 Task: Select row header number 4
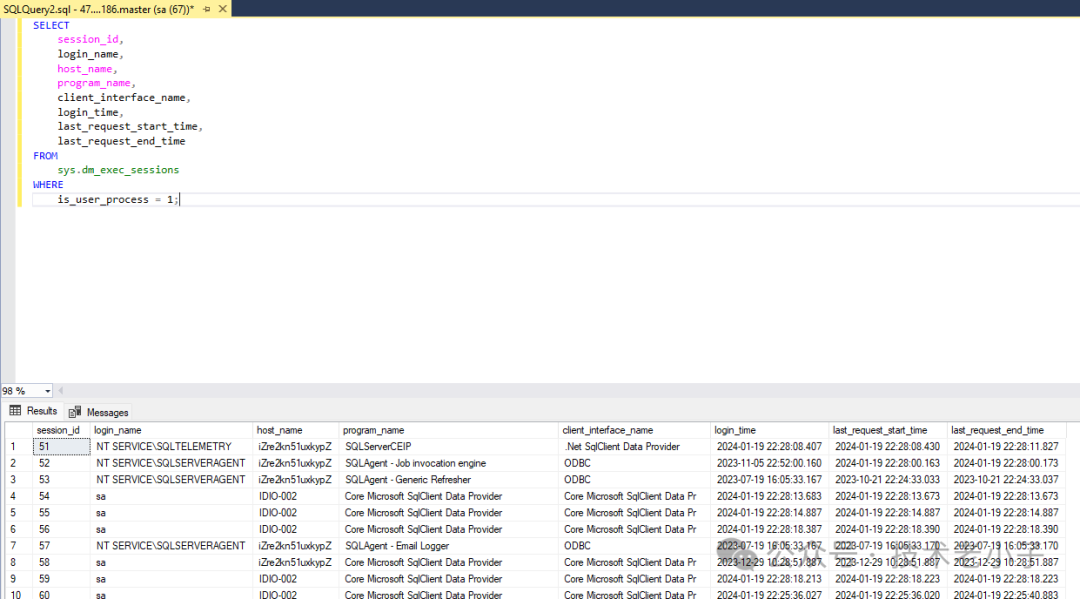click(19, 496)
